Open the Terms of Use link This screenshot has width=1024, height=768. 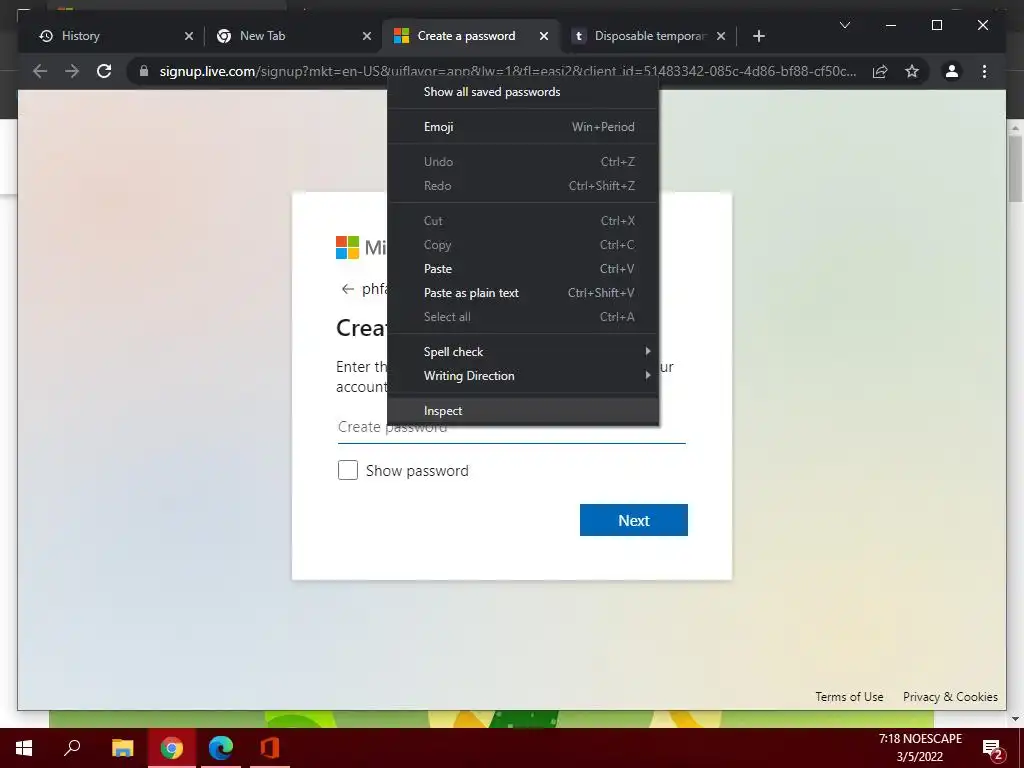click(849, 697)
